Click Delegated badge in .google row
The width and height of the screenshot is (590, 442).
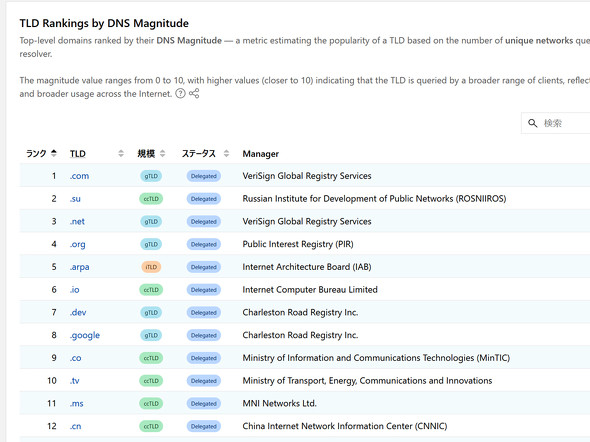(x=204, y=335)
